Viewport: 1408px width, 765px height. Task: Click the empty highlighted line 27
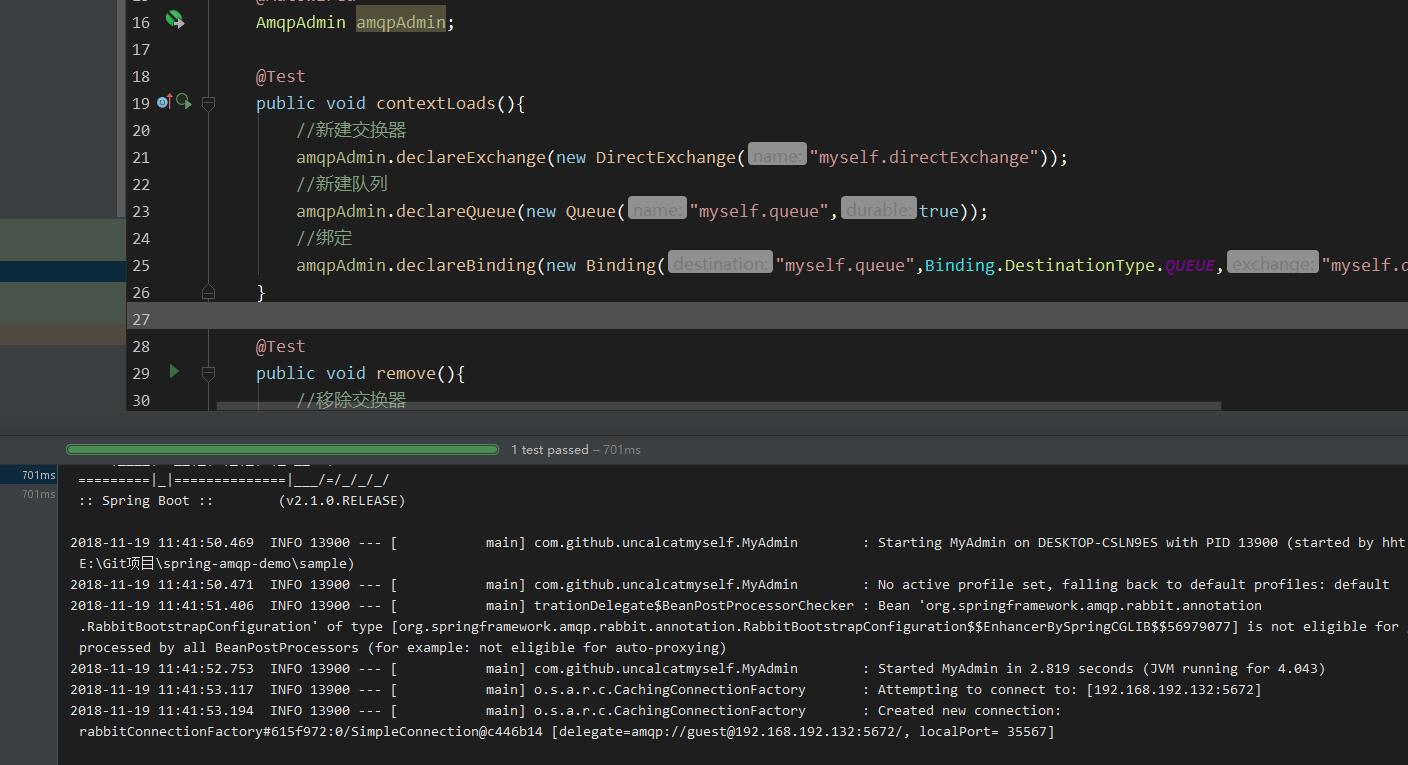tap(700, 319)
